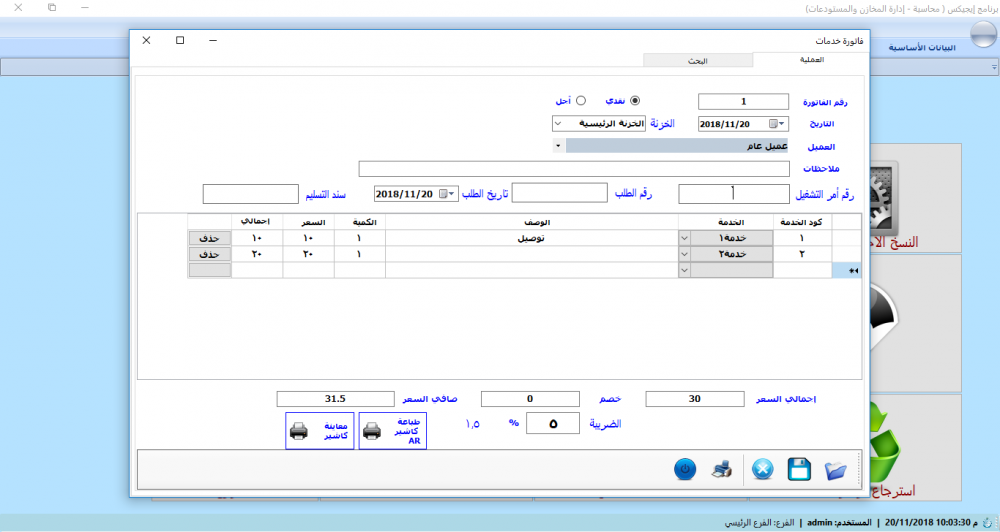Viewport: 1000px width, 532px height.
Task: Click the ملاحظات notes input field
Action: click(574, 169)
